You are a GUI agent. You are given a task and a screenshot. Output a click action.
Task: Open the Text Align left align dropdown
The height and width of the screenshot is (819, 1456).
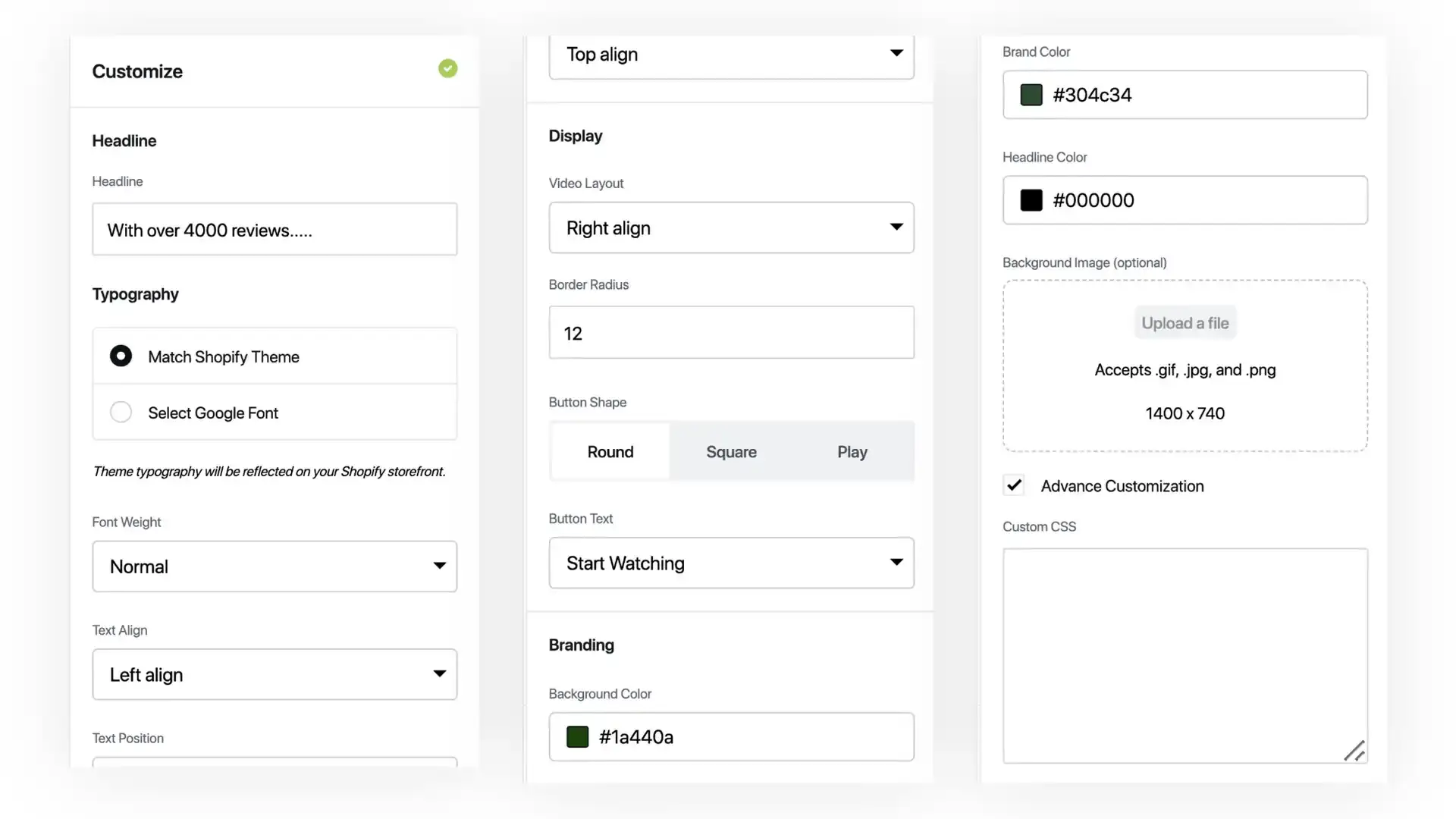point(274,674)
